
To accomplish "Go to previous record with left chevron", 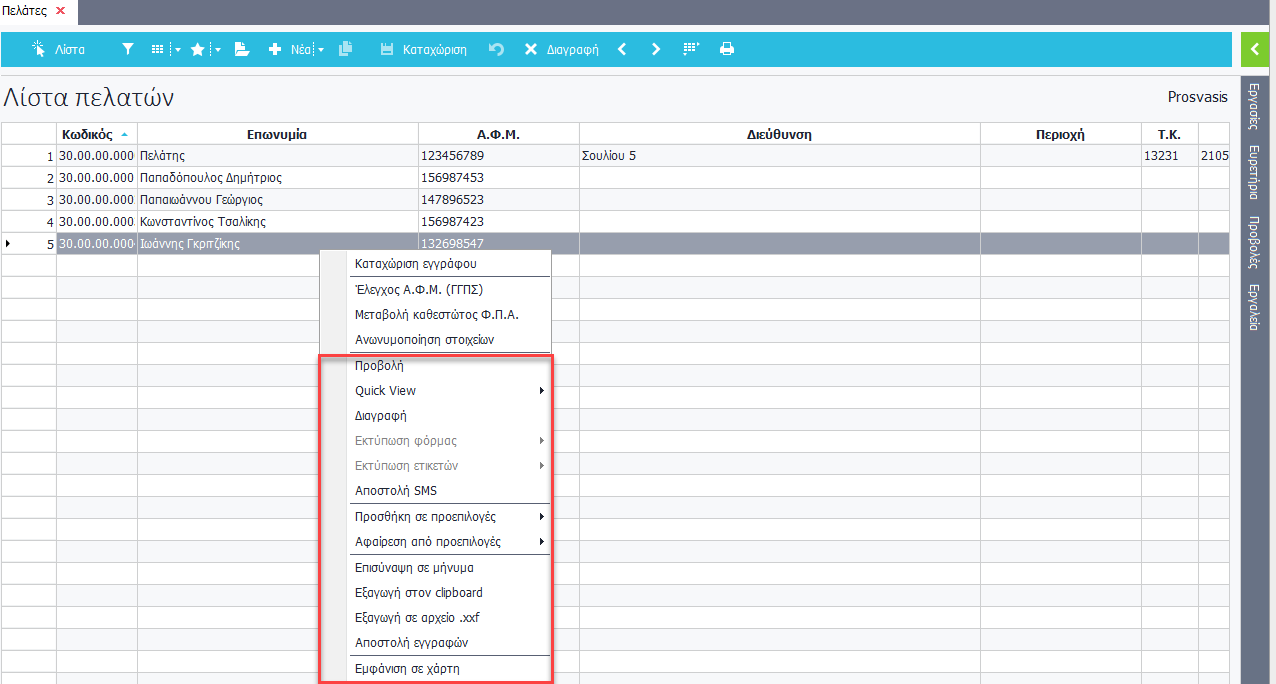I will [622, 49].
